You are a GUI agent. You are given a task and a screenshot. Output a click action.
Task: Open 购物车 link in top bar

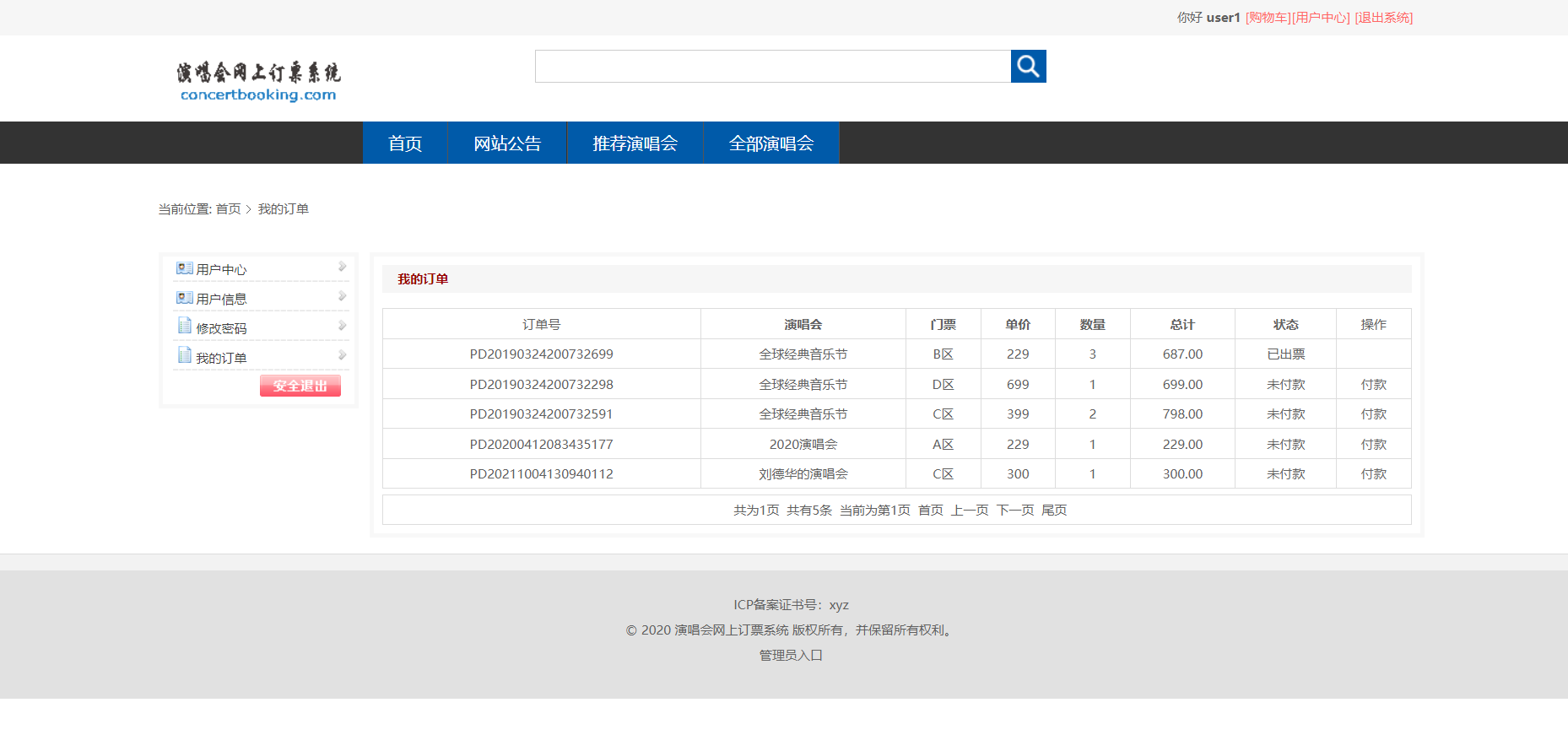[x=1268, y=17]
